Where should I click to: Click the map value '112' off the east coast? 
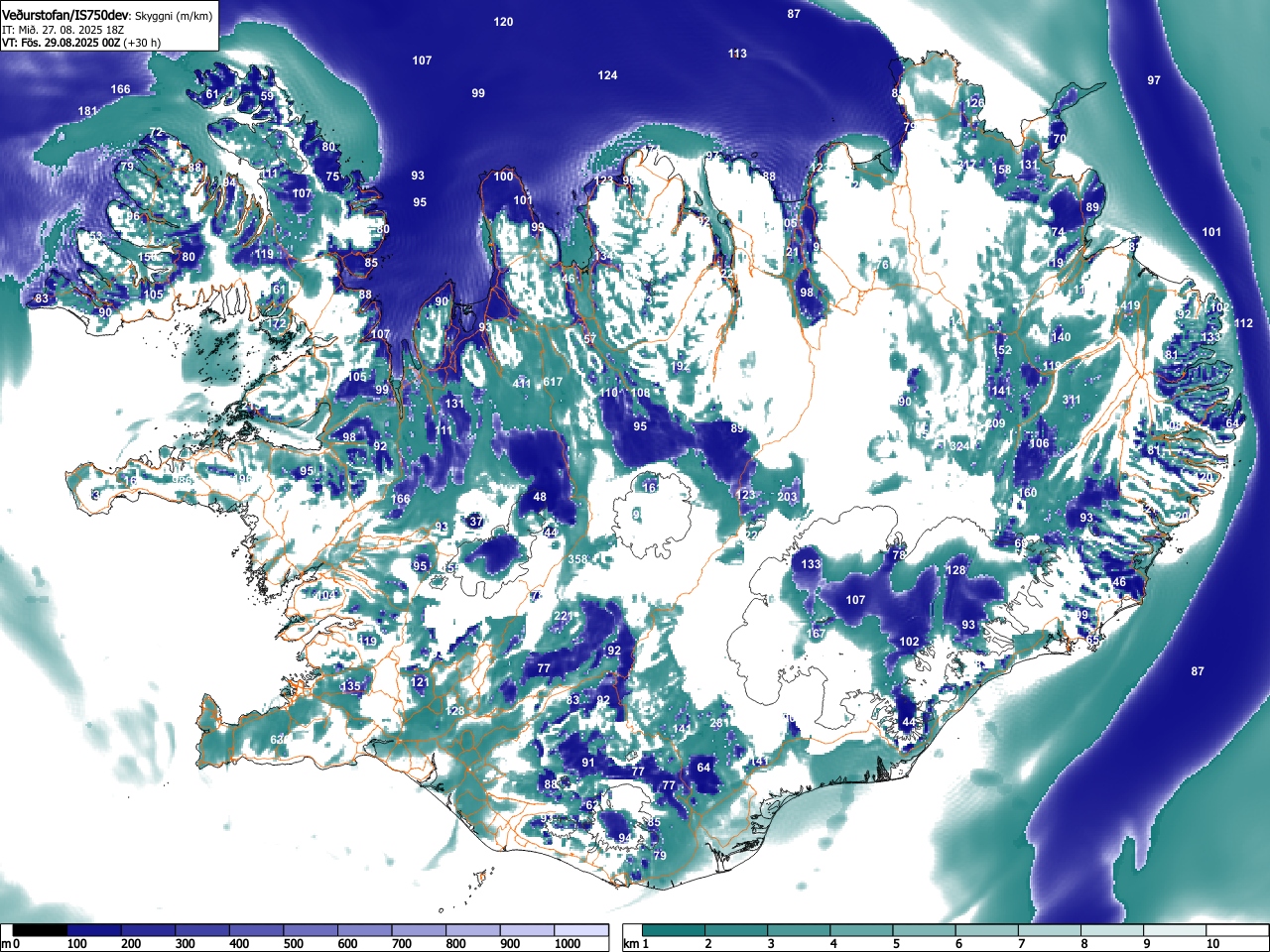point(1243,323)
